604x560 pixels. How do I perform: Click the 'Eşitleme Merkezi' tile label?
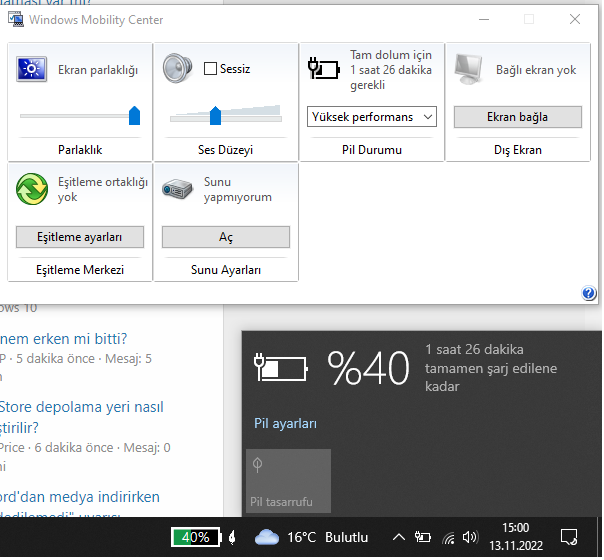click(x=80, y=270)
